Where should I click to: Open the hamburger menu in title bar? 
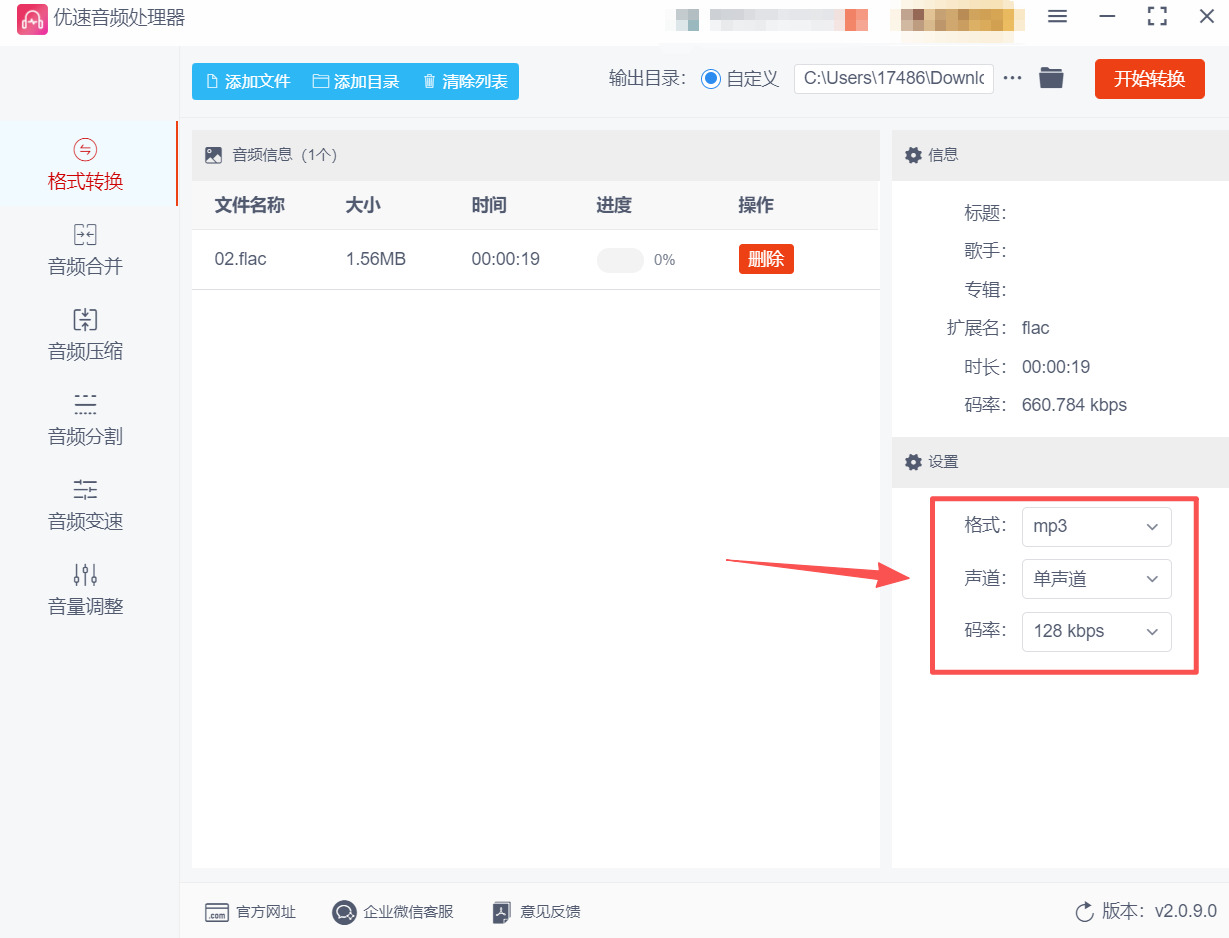pyautogui.click(x=1057, y=16)
